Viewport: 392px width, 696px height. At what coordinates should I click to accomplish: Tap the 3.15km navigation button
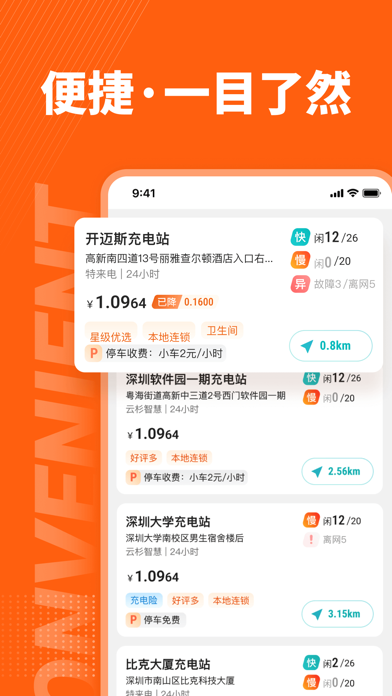[x=337, y=614]
